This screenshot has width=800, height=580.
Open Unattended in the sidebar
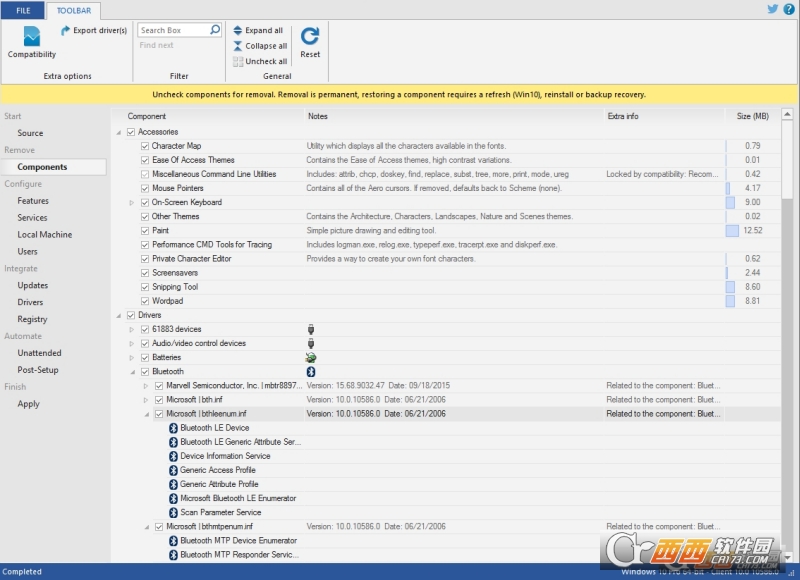click(39, 352)
